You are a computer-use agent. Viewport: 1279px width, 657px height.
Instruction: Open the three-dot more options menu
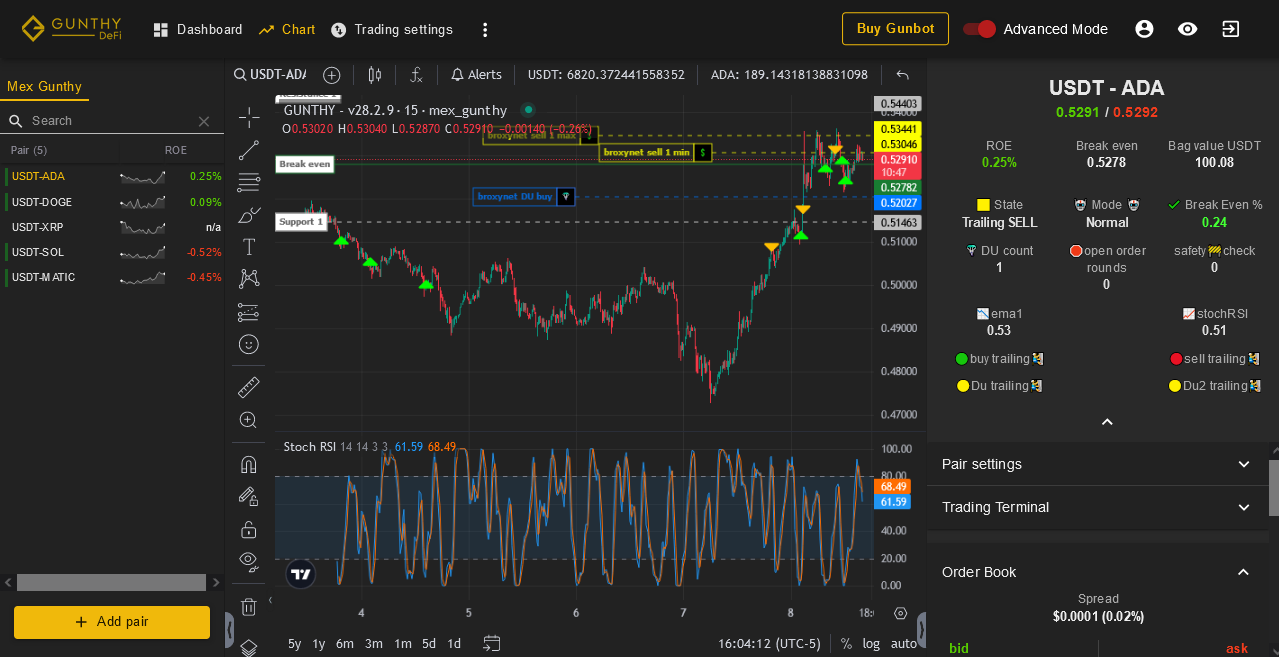point(485,30)
